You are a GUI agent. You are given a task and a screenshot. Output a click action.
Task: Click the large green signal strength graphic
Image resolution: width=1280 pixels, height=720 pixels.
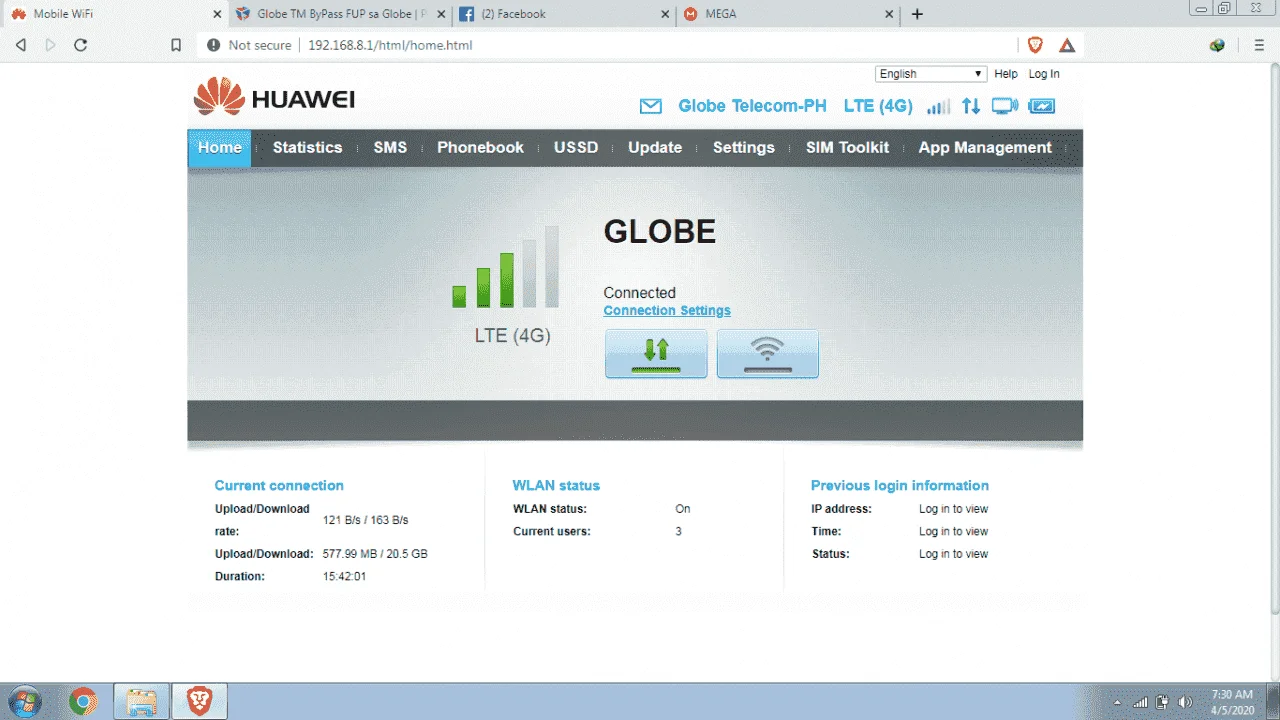click(506, 267)
